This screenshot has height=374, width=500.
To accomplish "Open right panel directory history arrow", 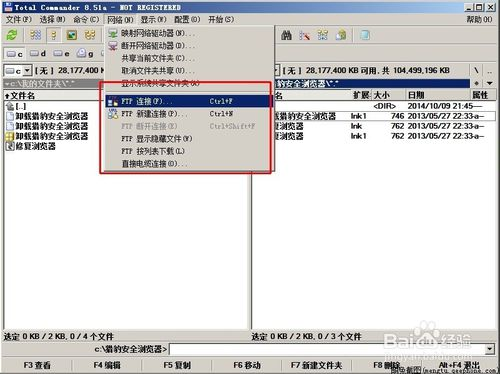I will coord(489,83).
